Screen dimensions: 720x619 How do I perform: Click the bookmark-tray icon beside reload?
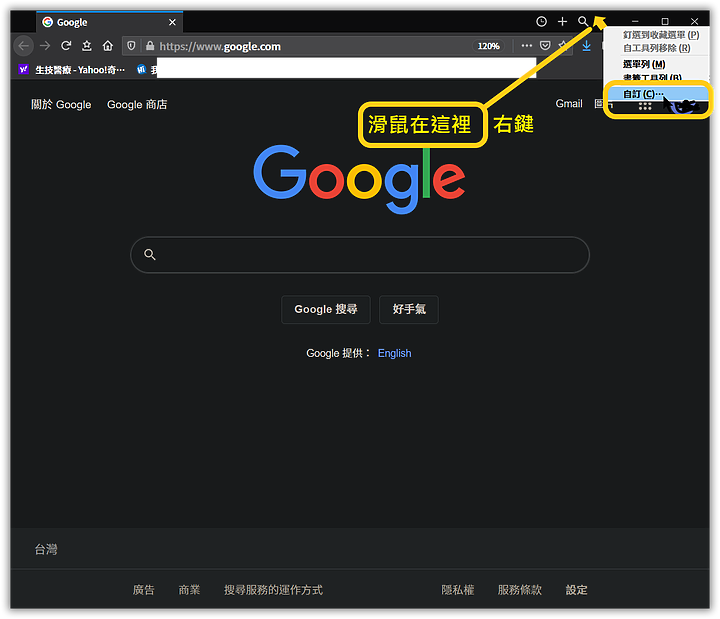pyautogui.click(x=87, y=46)
